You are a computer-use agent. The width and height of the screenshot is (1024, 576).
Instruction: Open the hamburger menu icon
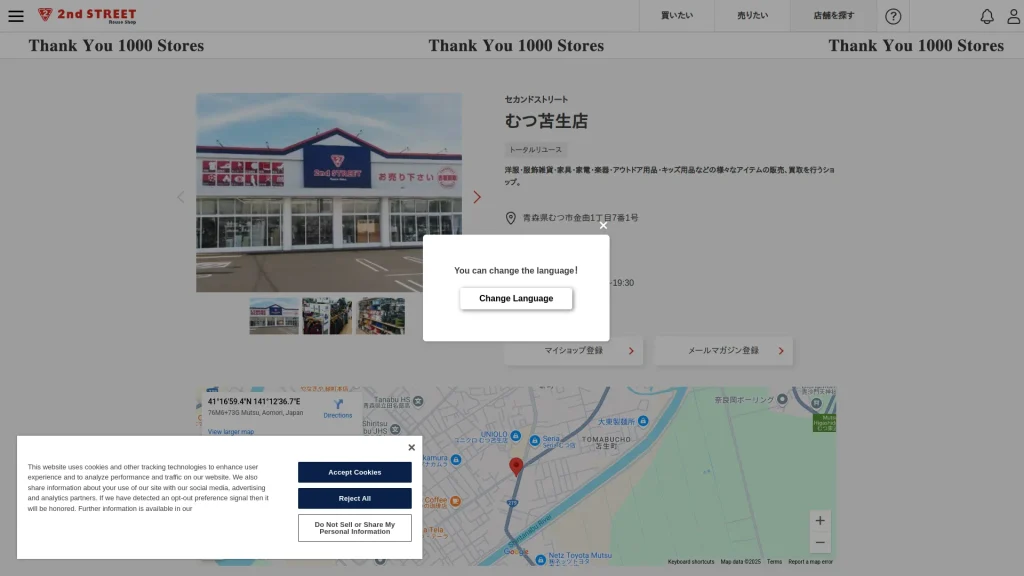tap(16, 16)
